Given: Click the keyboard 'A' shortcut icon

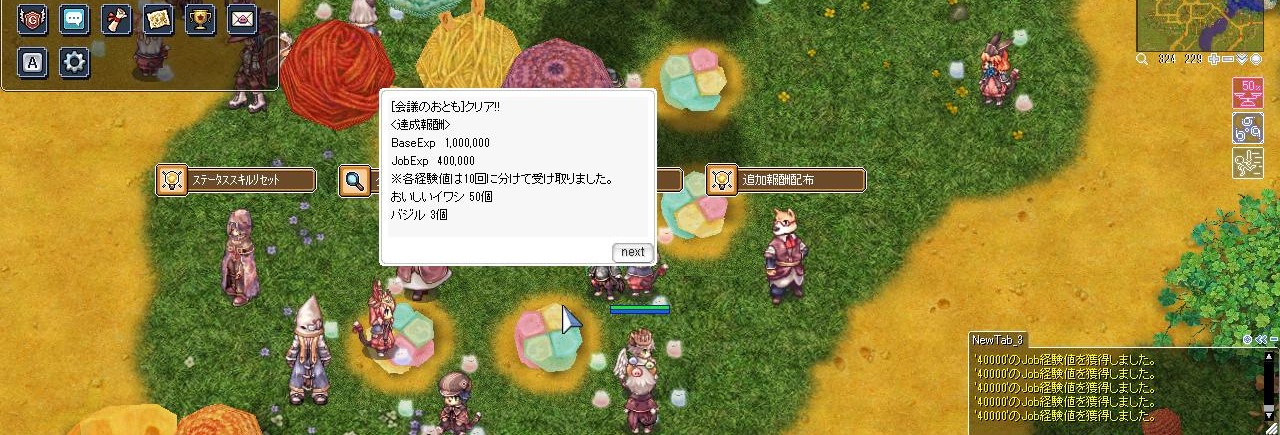Looking at the screenshot, I should [33, 62].
